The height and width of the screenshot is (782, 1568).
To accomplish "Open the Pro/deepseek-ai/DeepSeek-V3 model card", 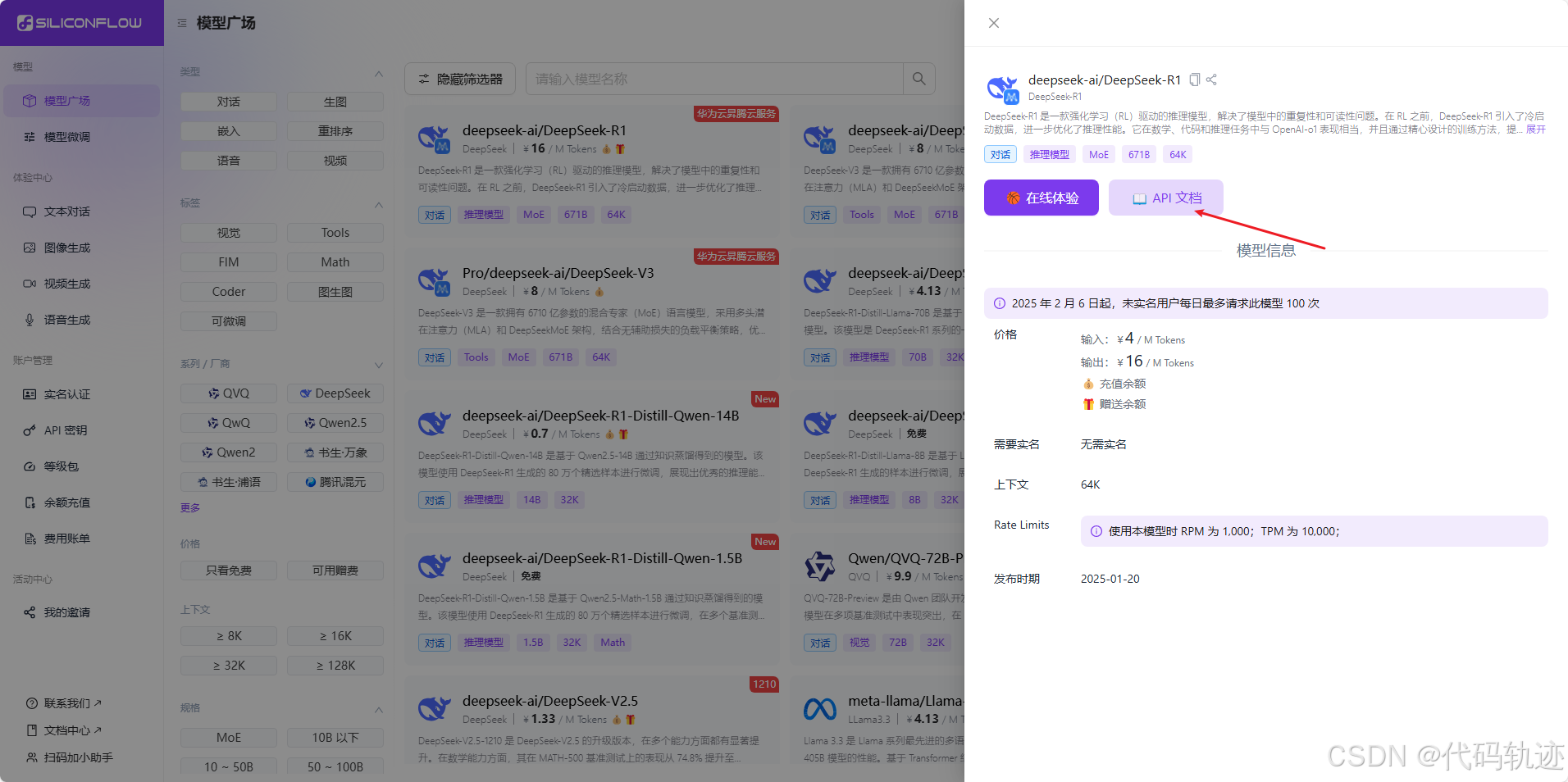I will pyautogui.click(x=591, y=314).
